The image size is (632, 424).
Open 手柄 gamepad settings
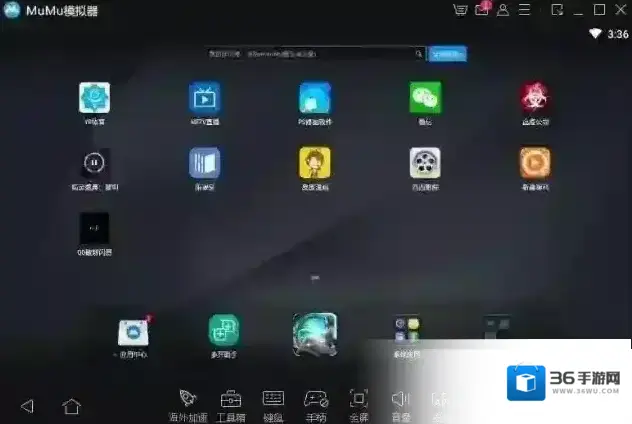pos(316,405)
